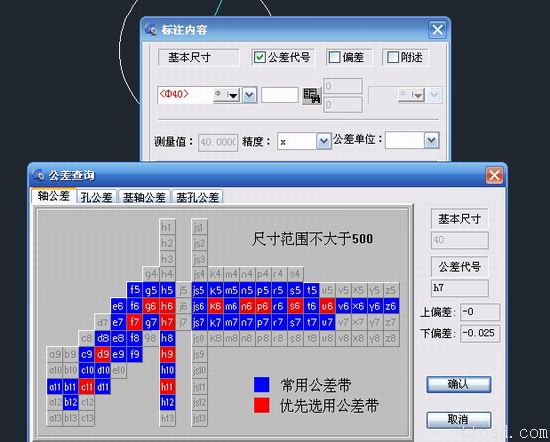
Task: Select the red p6 tolerance cell
Action: (263, 306)
